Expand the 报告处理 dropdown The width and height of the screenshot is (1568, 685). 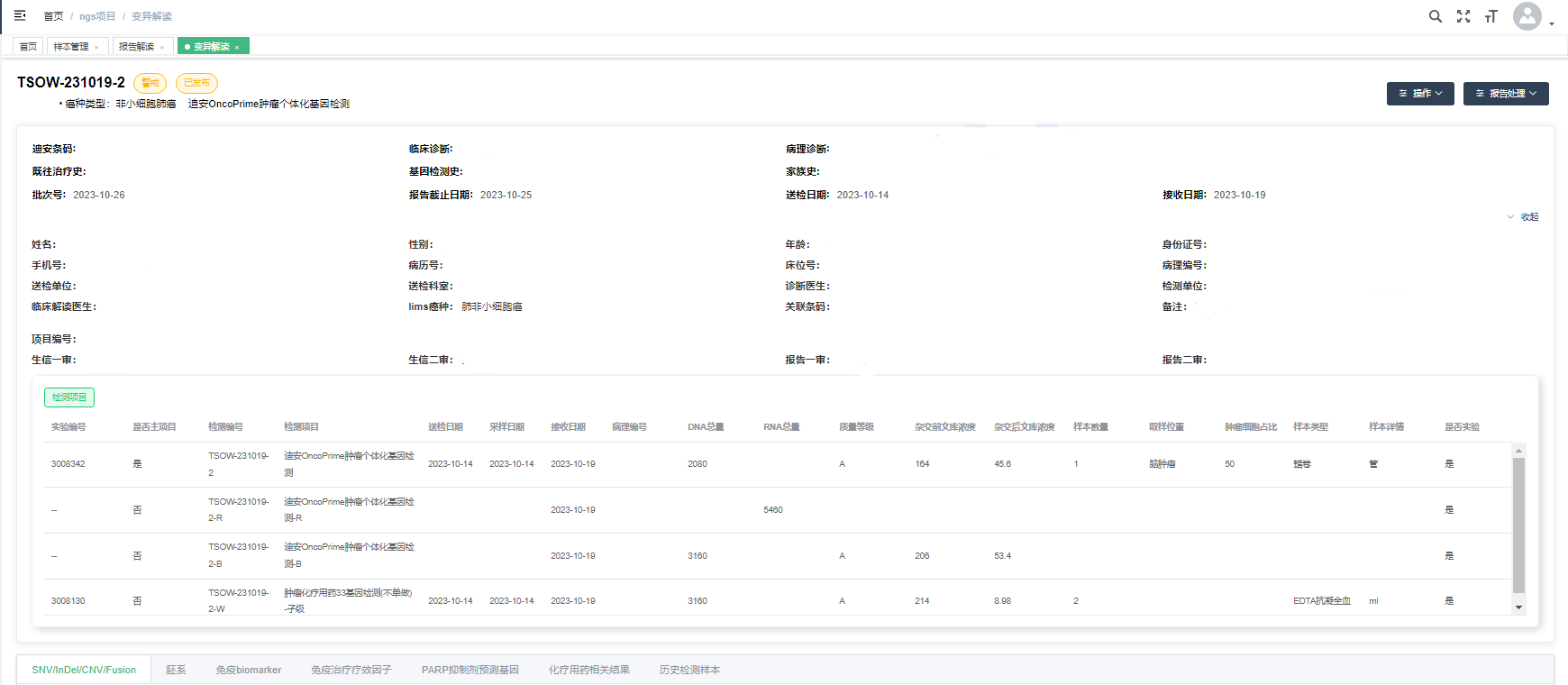click(1506, 94)
